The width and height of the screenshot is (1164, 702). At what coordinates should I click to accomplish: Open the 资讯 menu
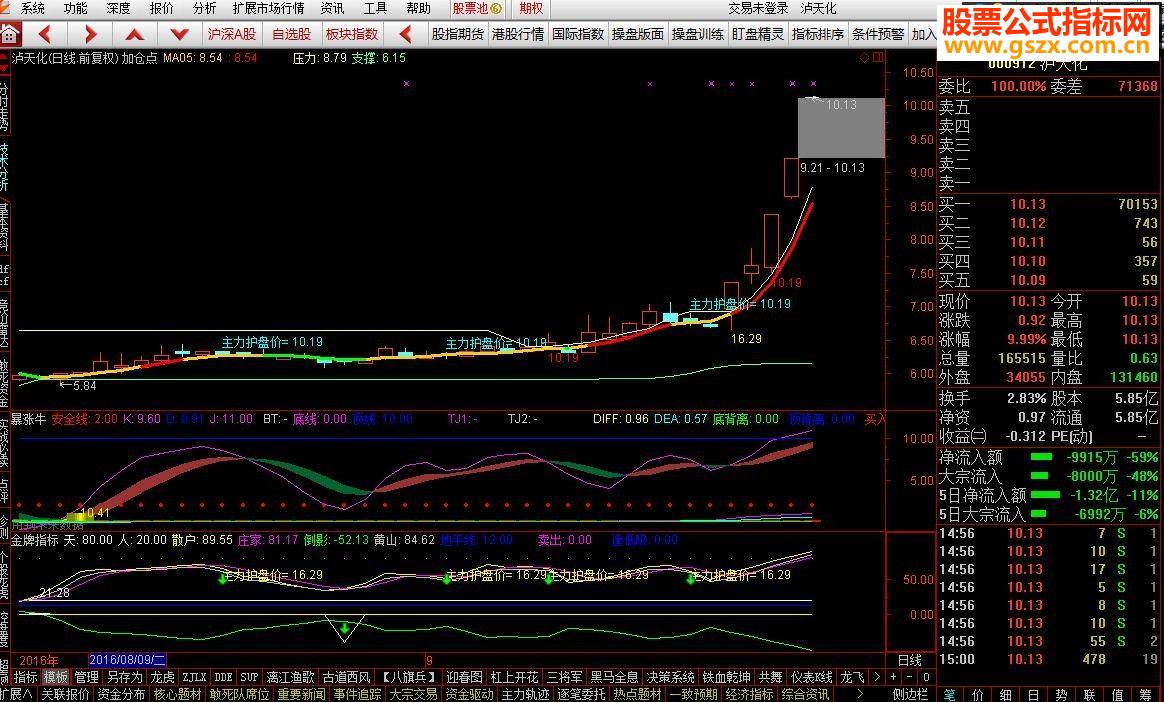pyautogui.click(x=332, y=9)
